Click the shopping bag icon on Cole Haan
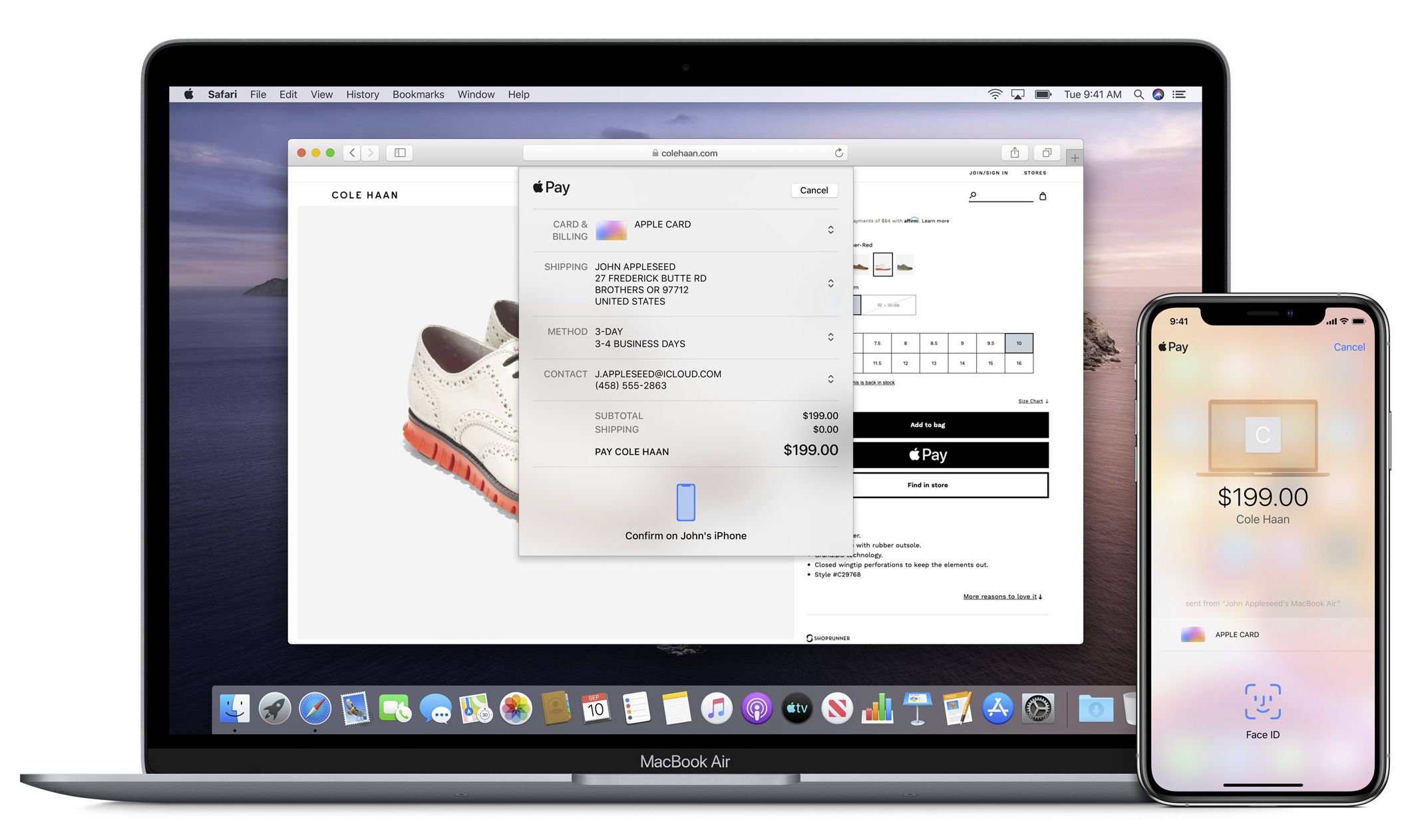 click(x=1043, y=196)
